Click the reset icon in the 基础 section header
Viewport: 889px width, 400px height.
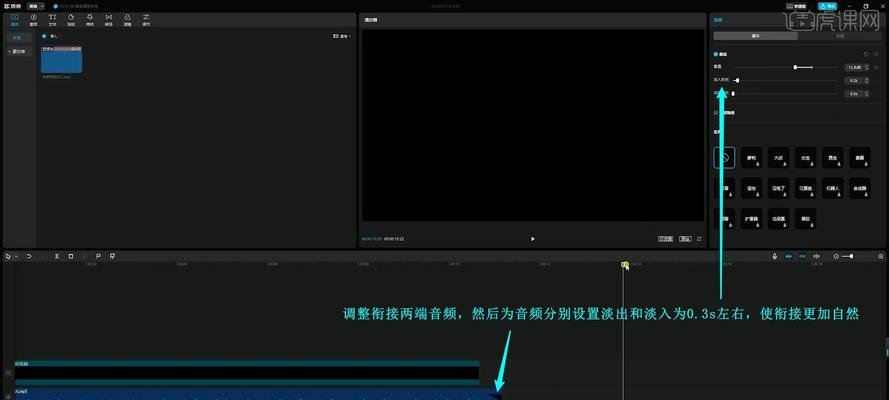(865, 54)
